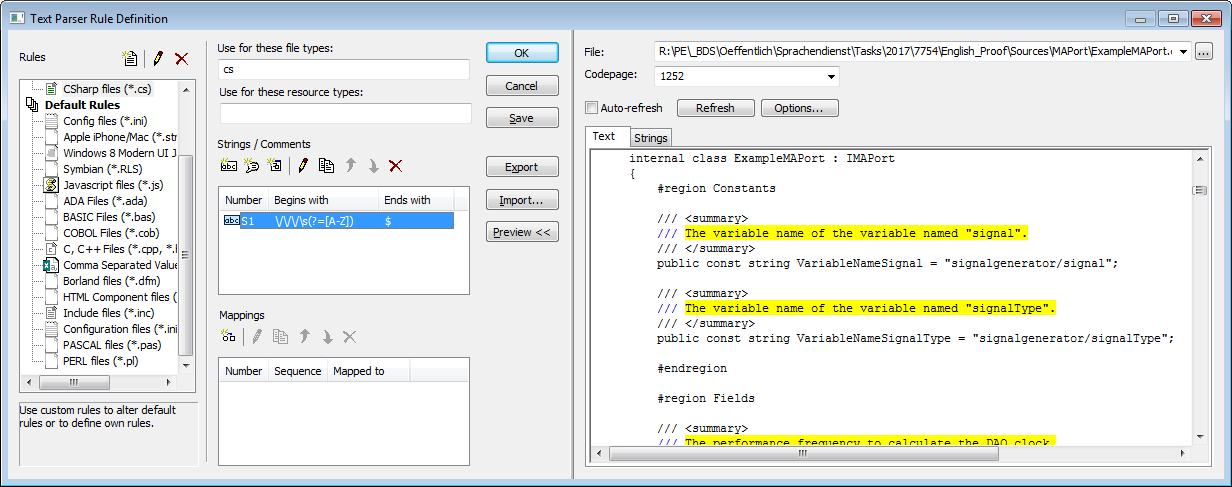Click the edit rule pencil icon

[x=158, y=59]
